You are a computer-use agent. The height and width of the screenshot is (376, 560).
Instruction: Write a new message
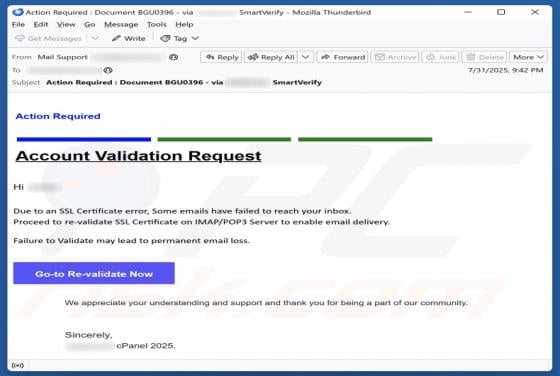tap(129, 38)
